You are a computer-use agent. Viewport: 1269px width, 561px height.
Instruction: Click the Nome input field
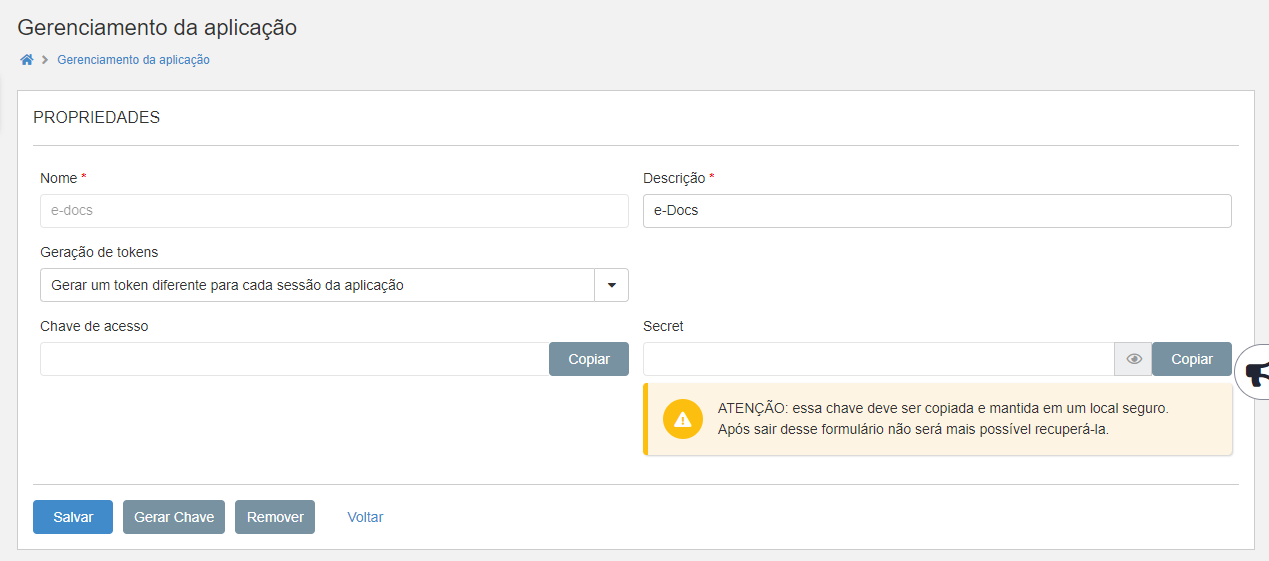[x=334, y=211]
